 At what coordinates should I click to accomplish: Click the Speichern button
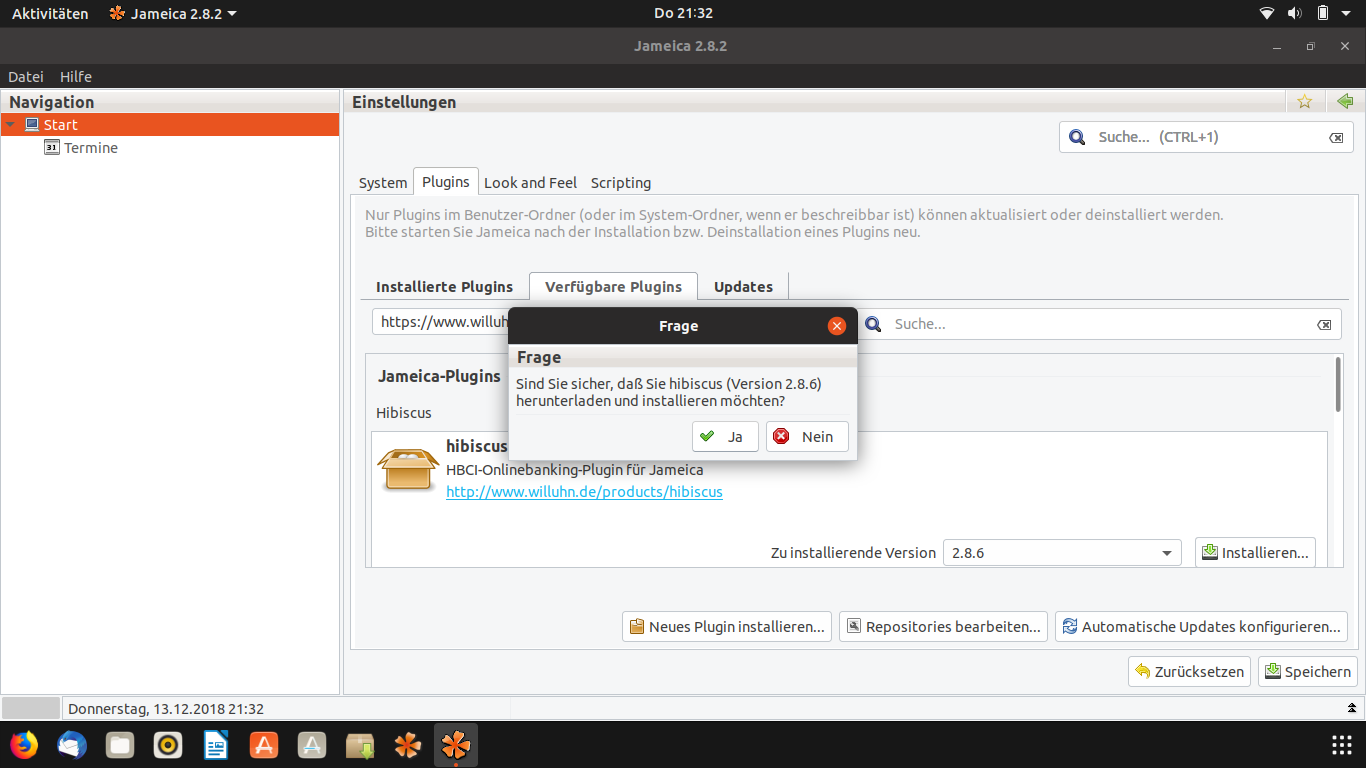click(1308, 672)
